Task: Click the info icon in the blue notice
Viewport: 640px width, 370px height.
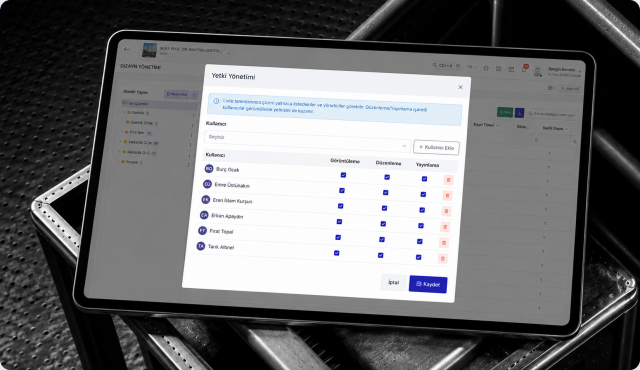Action: pos(216,101)
